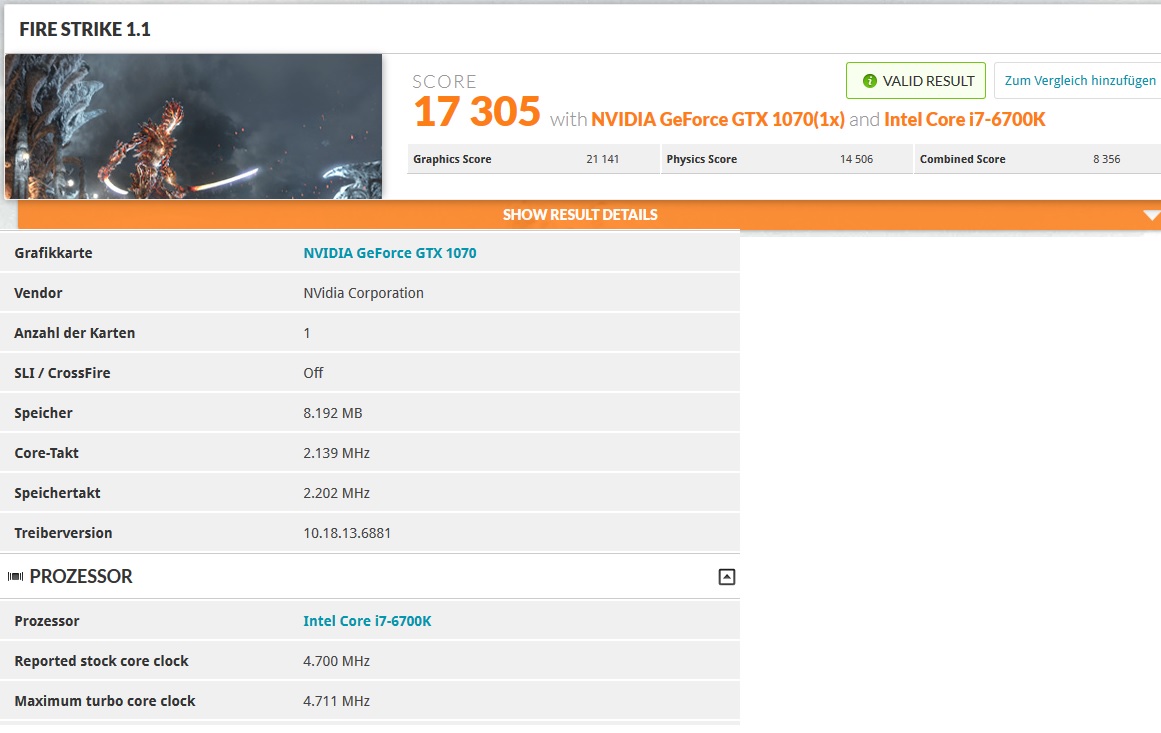
Task: Click the Speicher row label
Action: click(x=44, y=413)
